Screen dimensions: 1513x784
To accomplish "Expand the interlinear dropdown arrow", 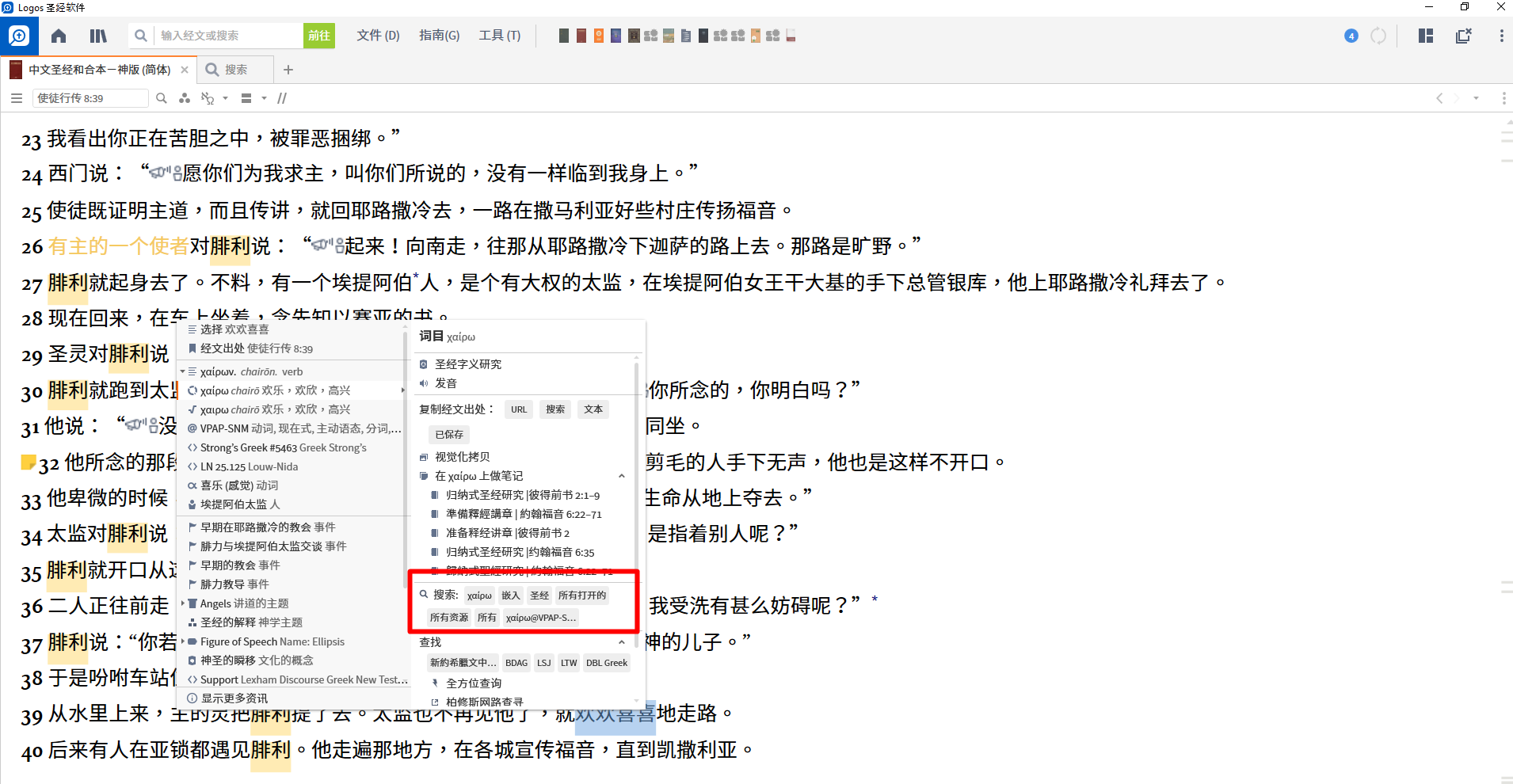I will (226, 98).
